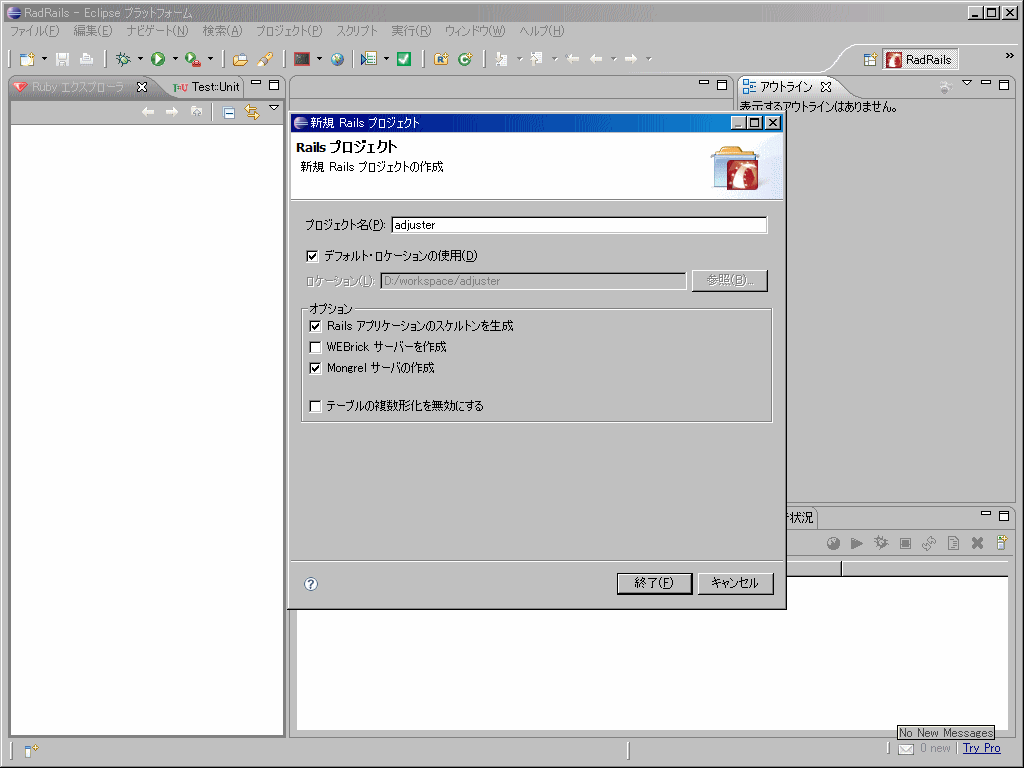The height and width of the screenshot is (768, 1024).
Task: Click the RadRails perspective button
Action: point(920,59)
